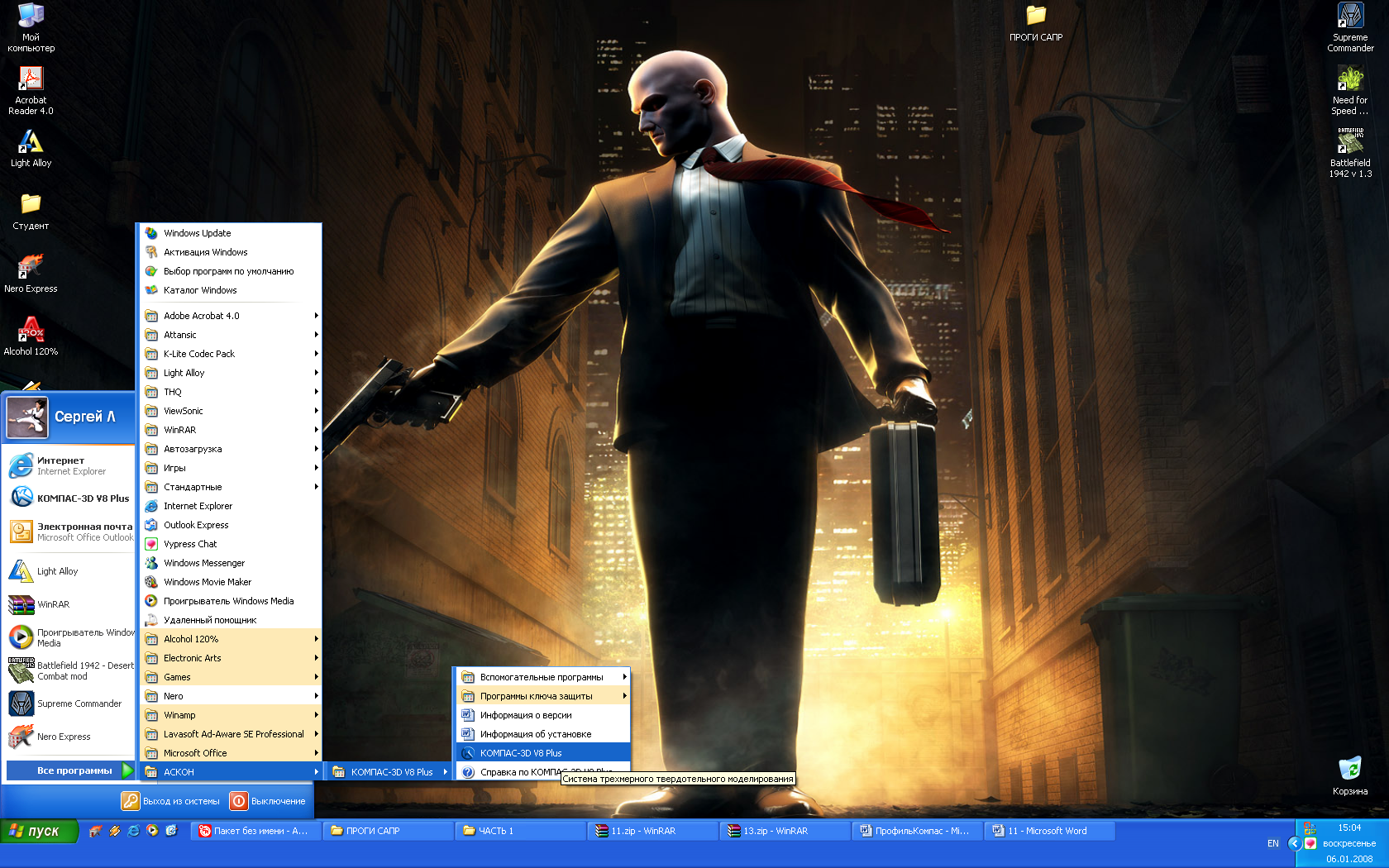Expand the Автозагрузка program group
This screenshot has height=868, width=1389.
point(231,449)
